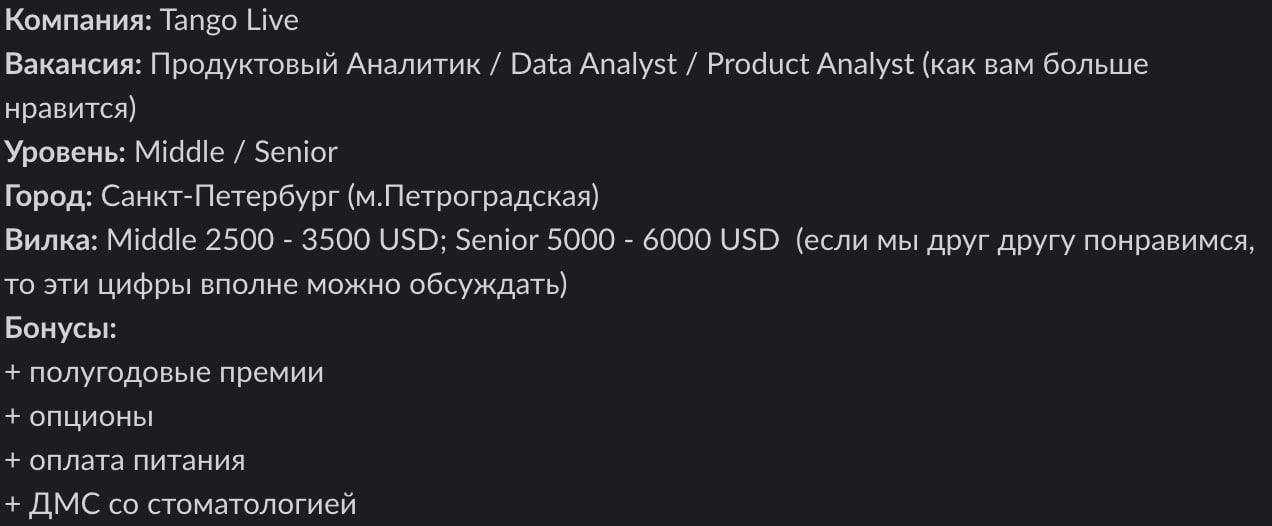
Task: Click the "Product Analyst" text
Action: [x=810, y=64]
